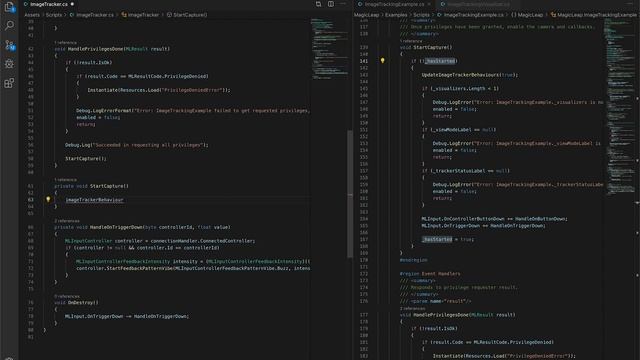Click '1 reference' above HandlePrivilegesDone in left pane

[x=65, y=42]
